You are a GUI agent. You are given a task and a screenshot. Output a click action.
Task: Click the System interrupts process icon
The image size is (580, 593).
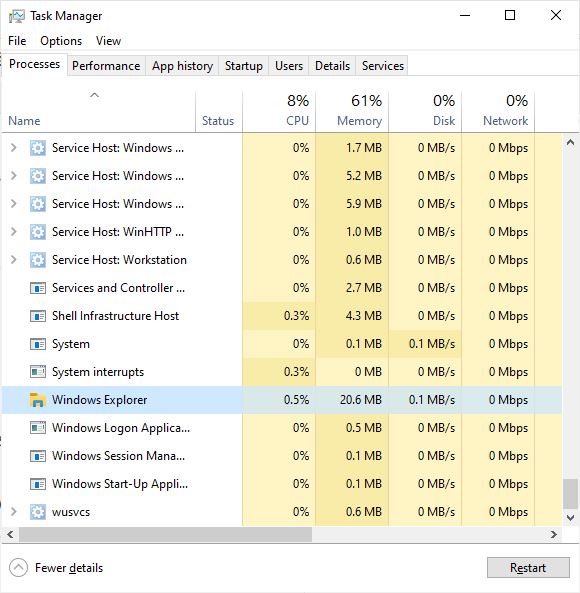point(37,372)
